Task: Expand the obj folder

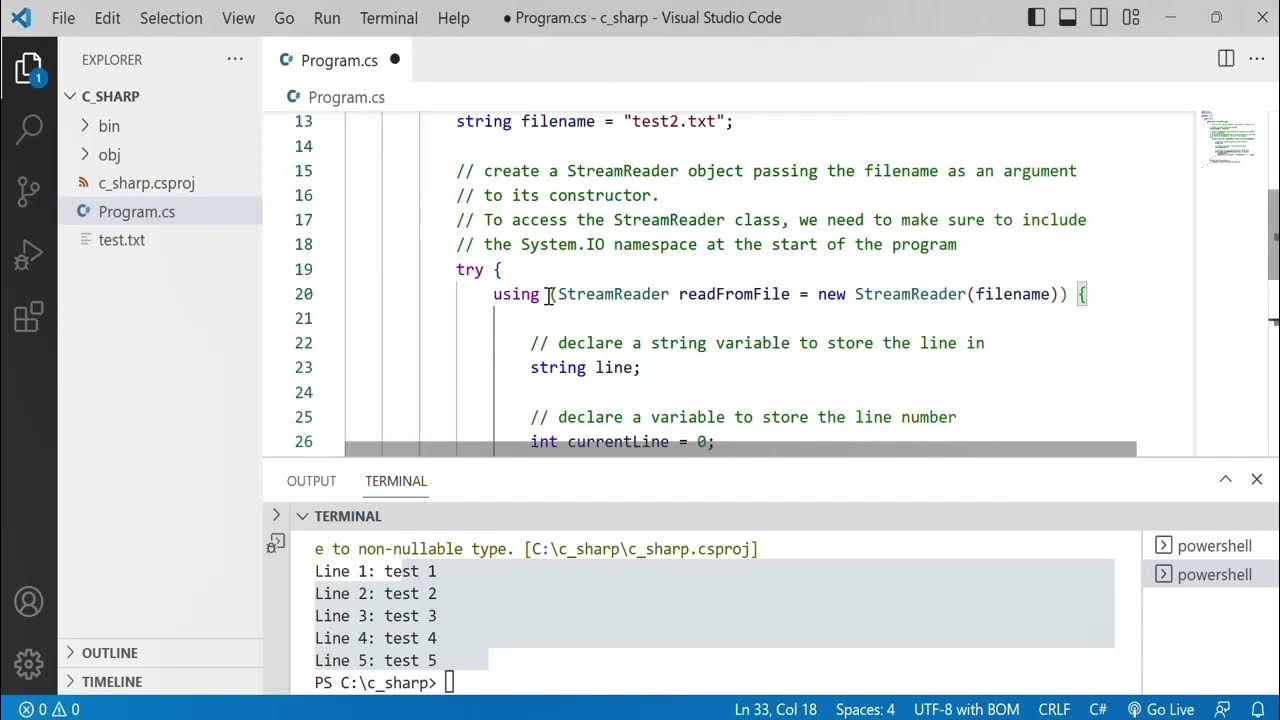Action: pyautogui.click(x=160, y=155)
